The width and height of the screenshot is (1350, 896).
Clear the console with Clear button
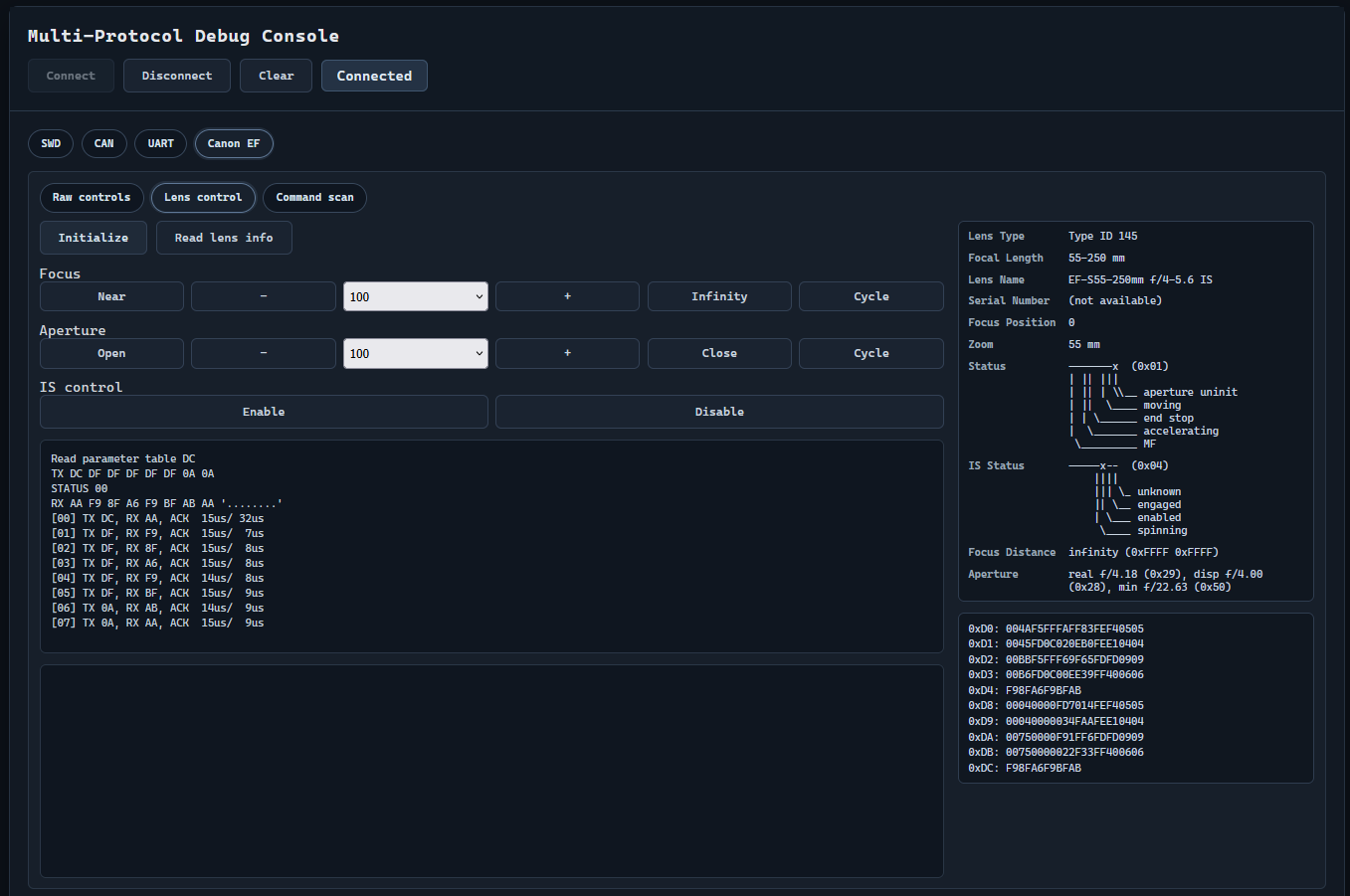(x=276, y=76)
